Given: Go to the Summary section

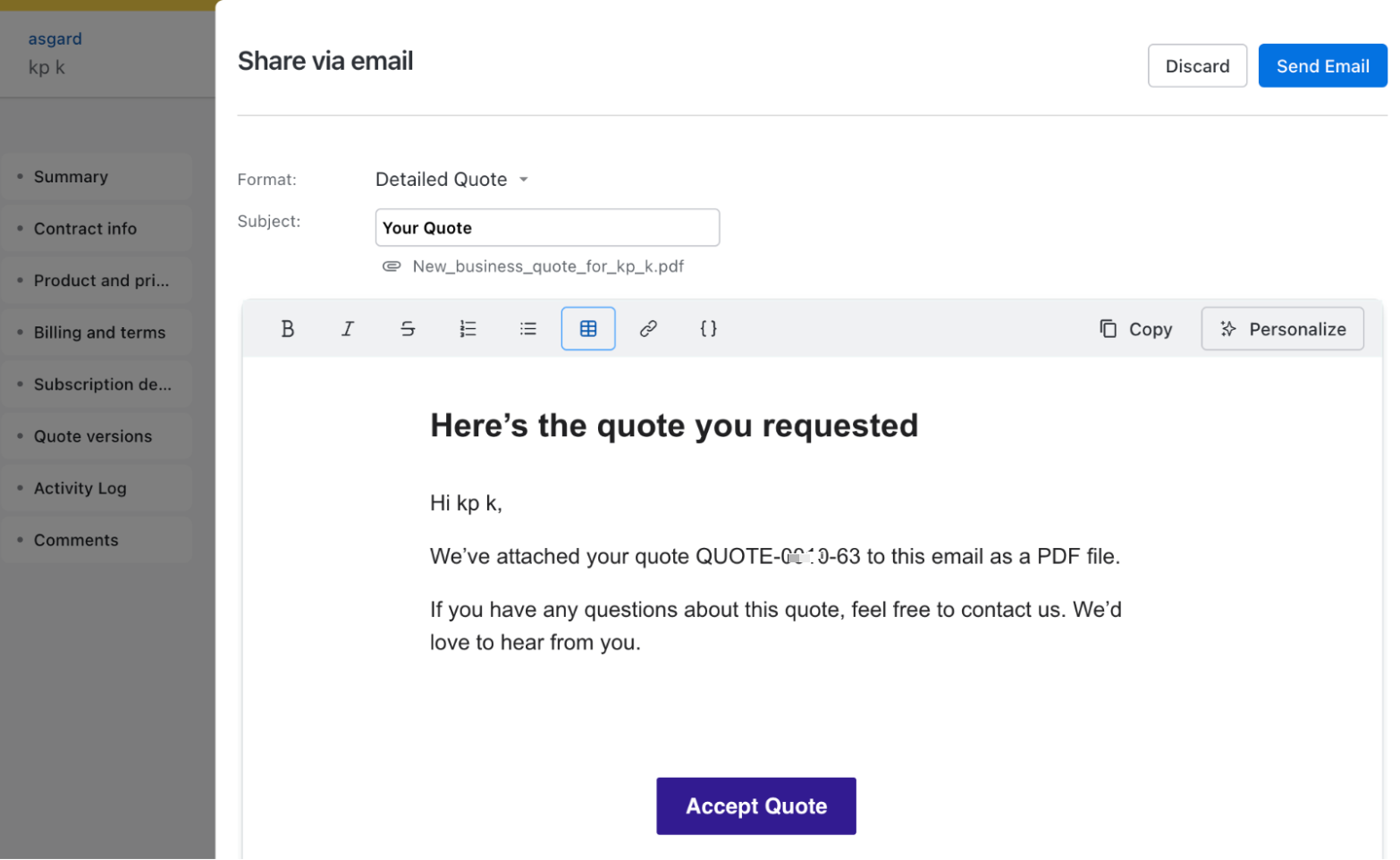Looking at the screenshot, I should [71, 177].
